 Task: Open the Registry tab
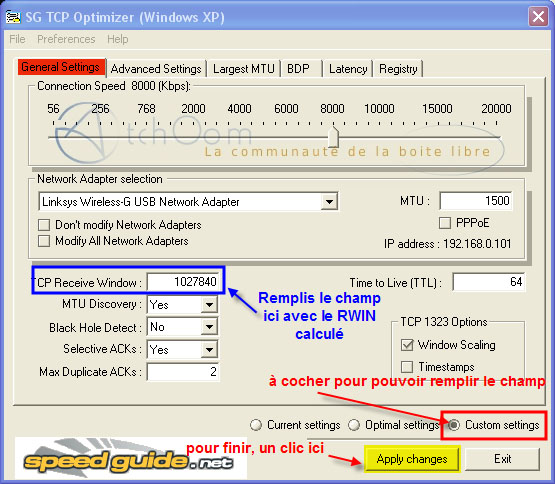click(398, 69)
